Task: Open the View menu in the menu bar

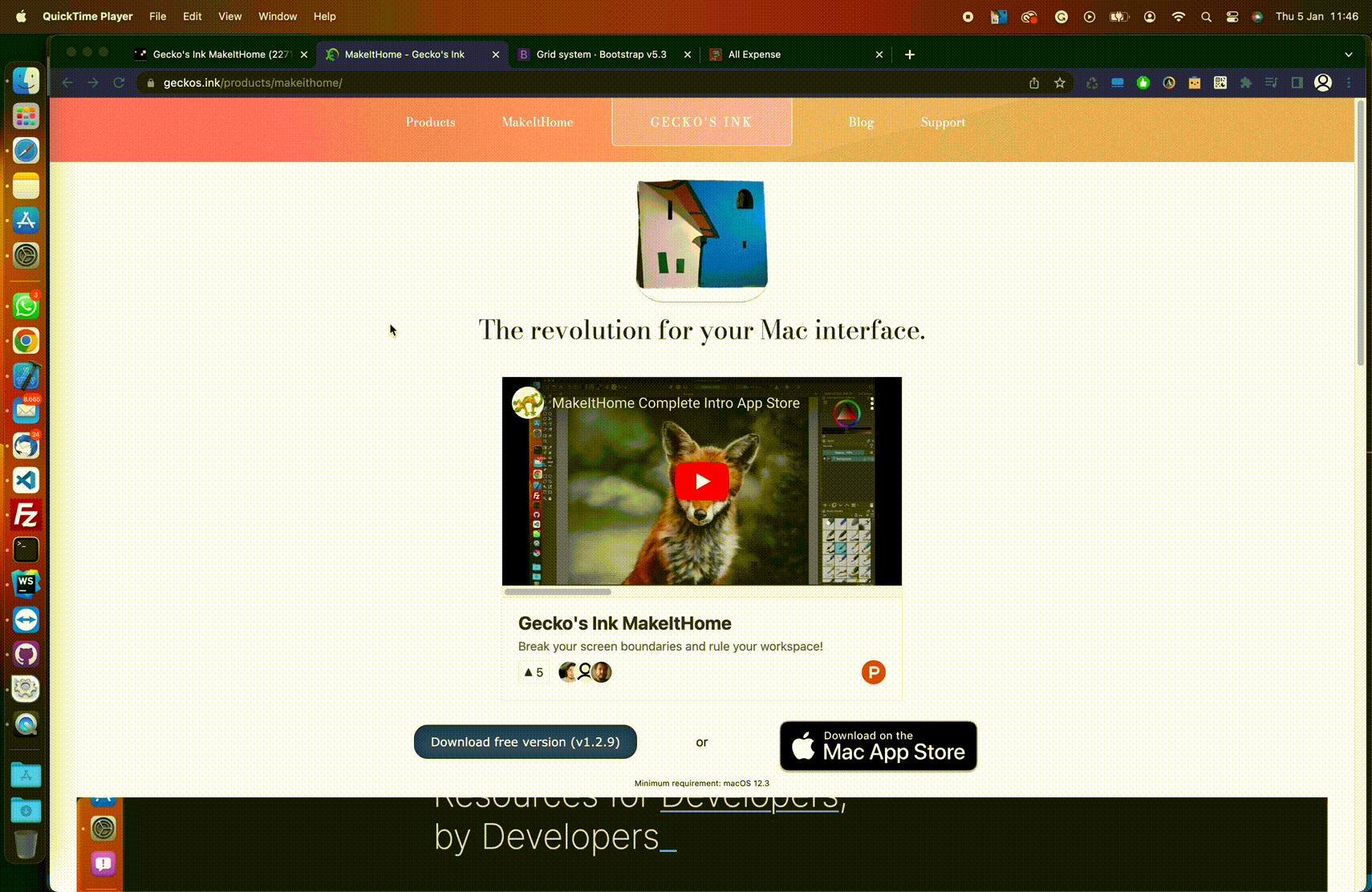Action: point(229,16)
